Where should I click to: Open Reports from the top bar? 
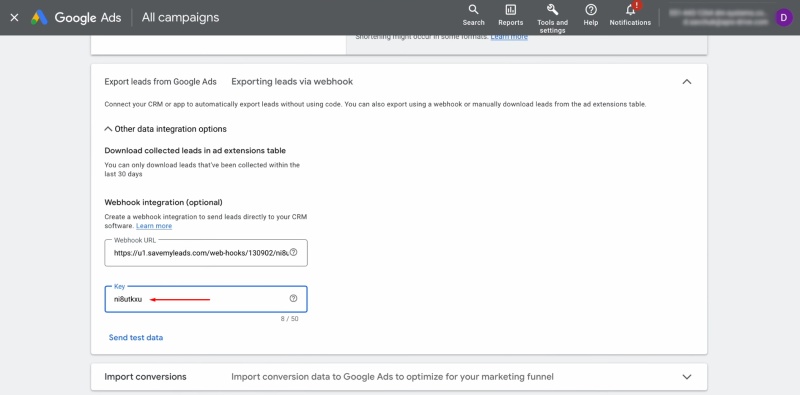pyautogui.click(x=511, y=15)
